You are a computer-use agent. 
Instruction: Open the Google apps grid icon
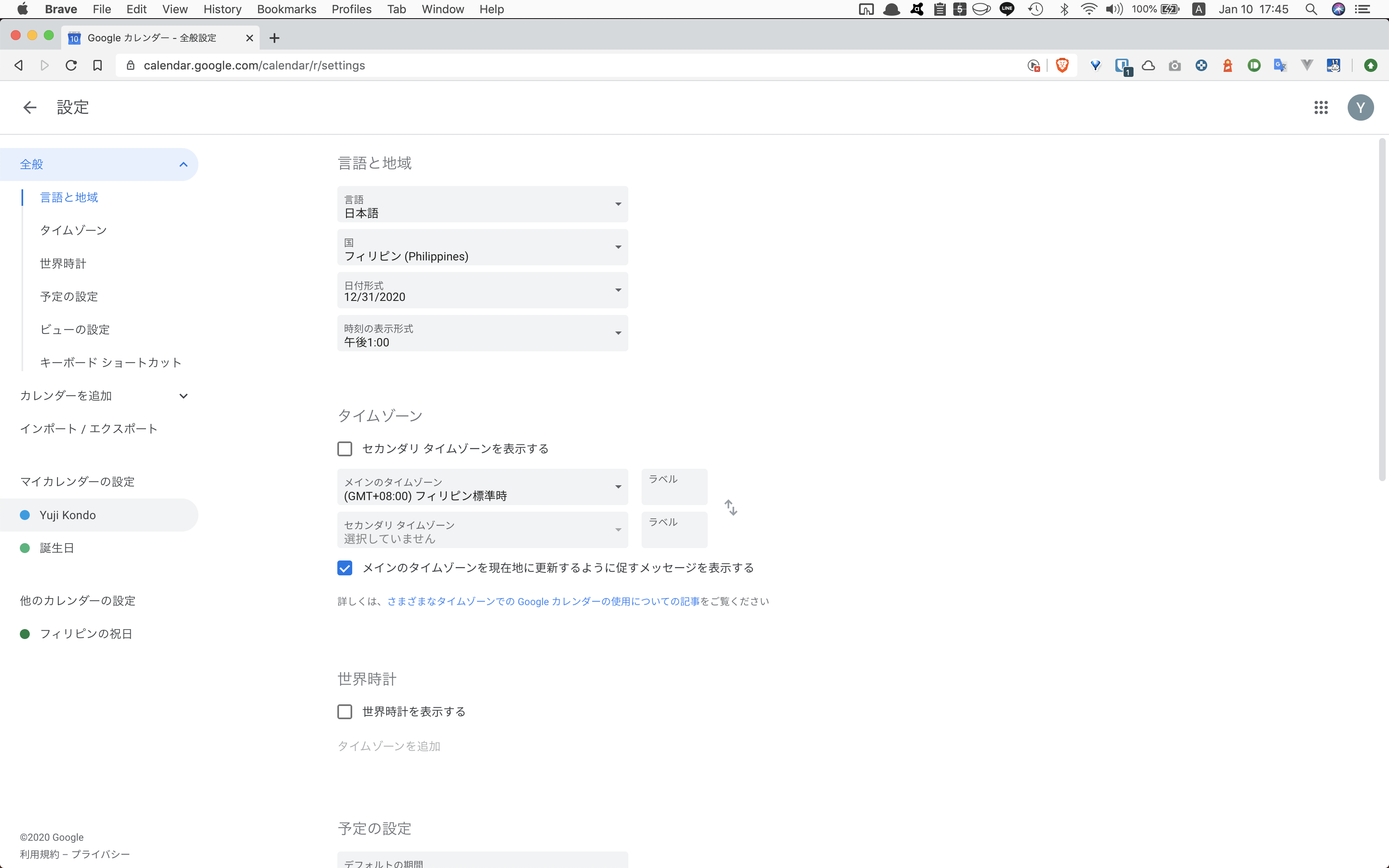[1321, 107]
